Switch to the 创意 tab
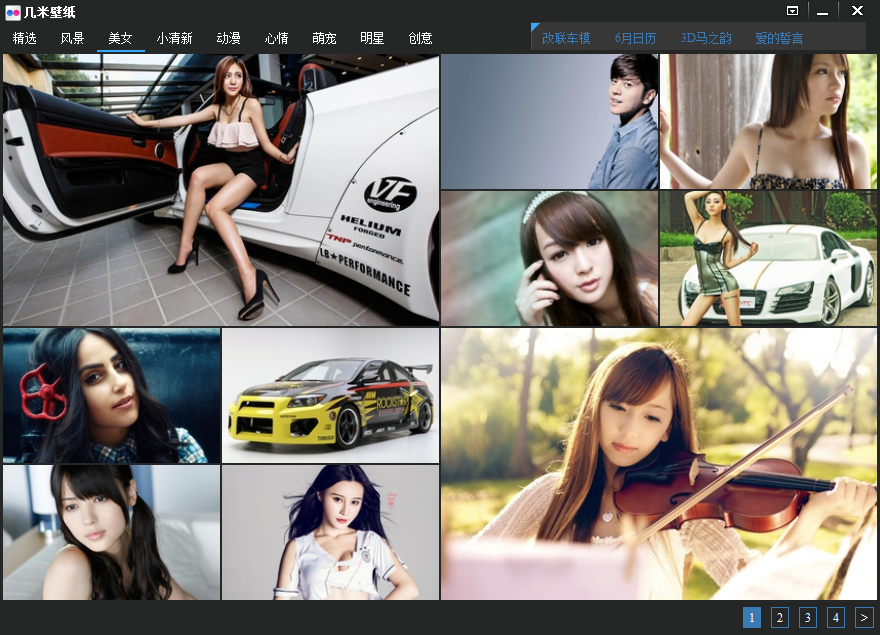Screen dimensions: 880x635 click(x=420, y=38)
